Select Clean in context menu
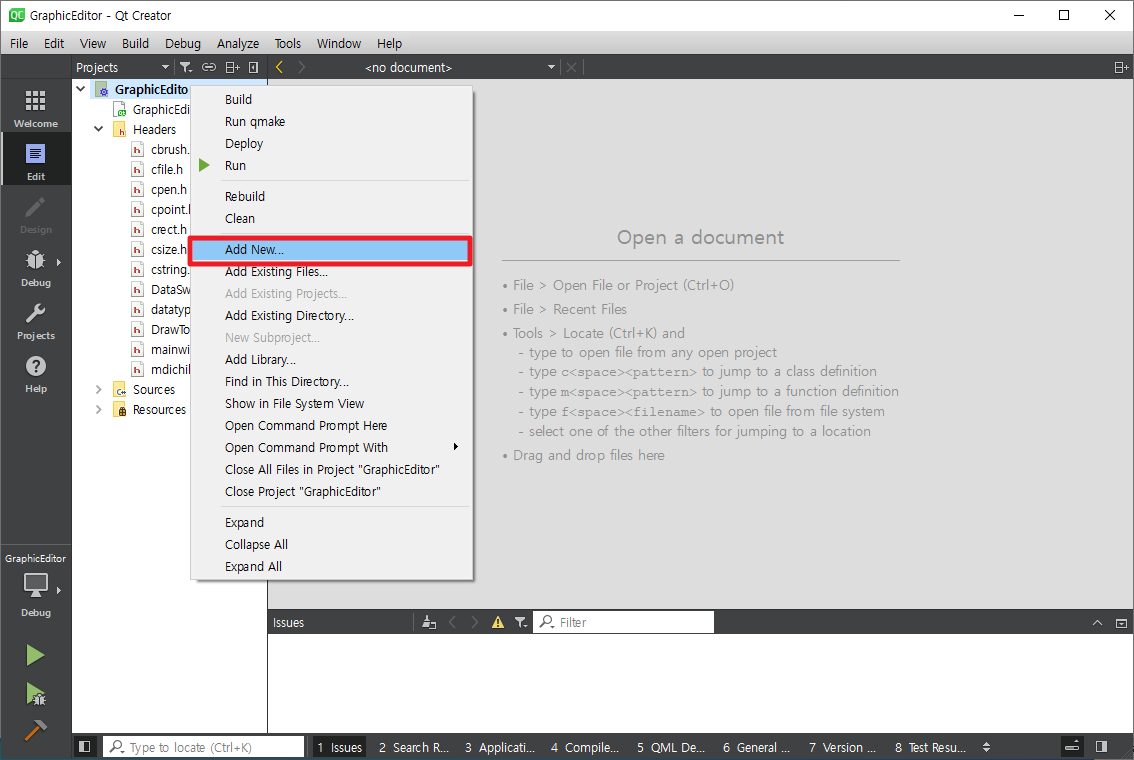The height and width of the screenshot is (760, 1134). click(332, 218)
